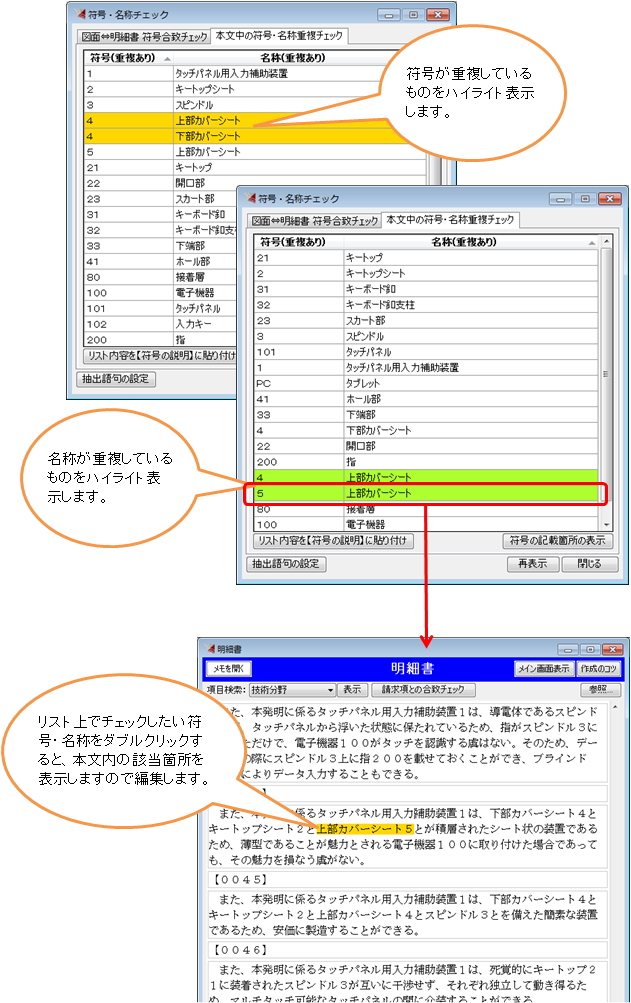Close the 明細書 window
The height and width of the screenshot is (1003, 631).
tap(612, 649)
